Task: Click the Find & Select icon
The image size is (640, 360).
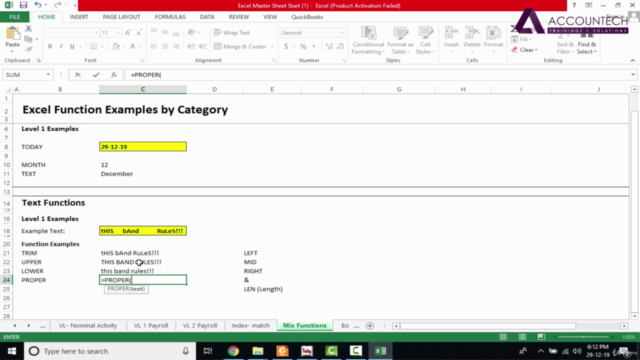Action: (587, 43)
